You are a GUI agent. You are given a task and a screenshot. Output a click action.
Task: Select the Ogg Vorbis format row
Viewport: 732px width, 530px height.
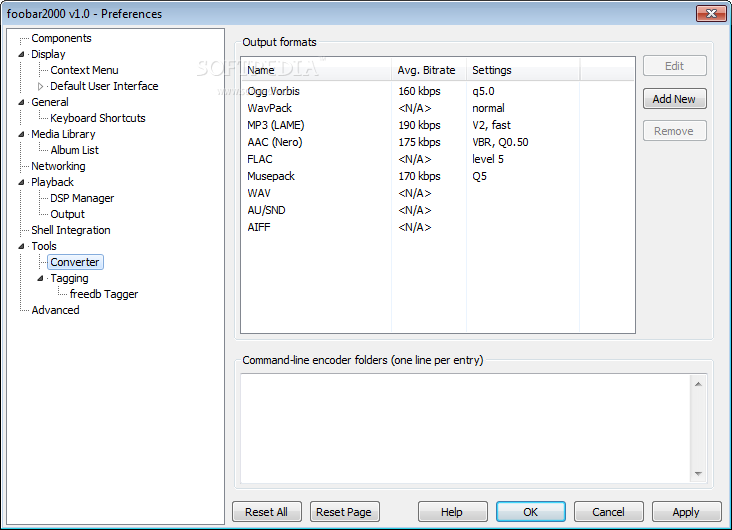point(438,91)
